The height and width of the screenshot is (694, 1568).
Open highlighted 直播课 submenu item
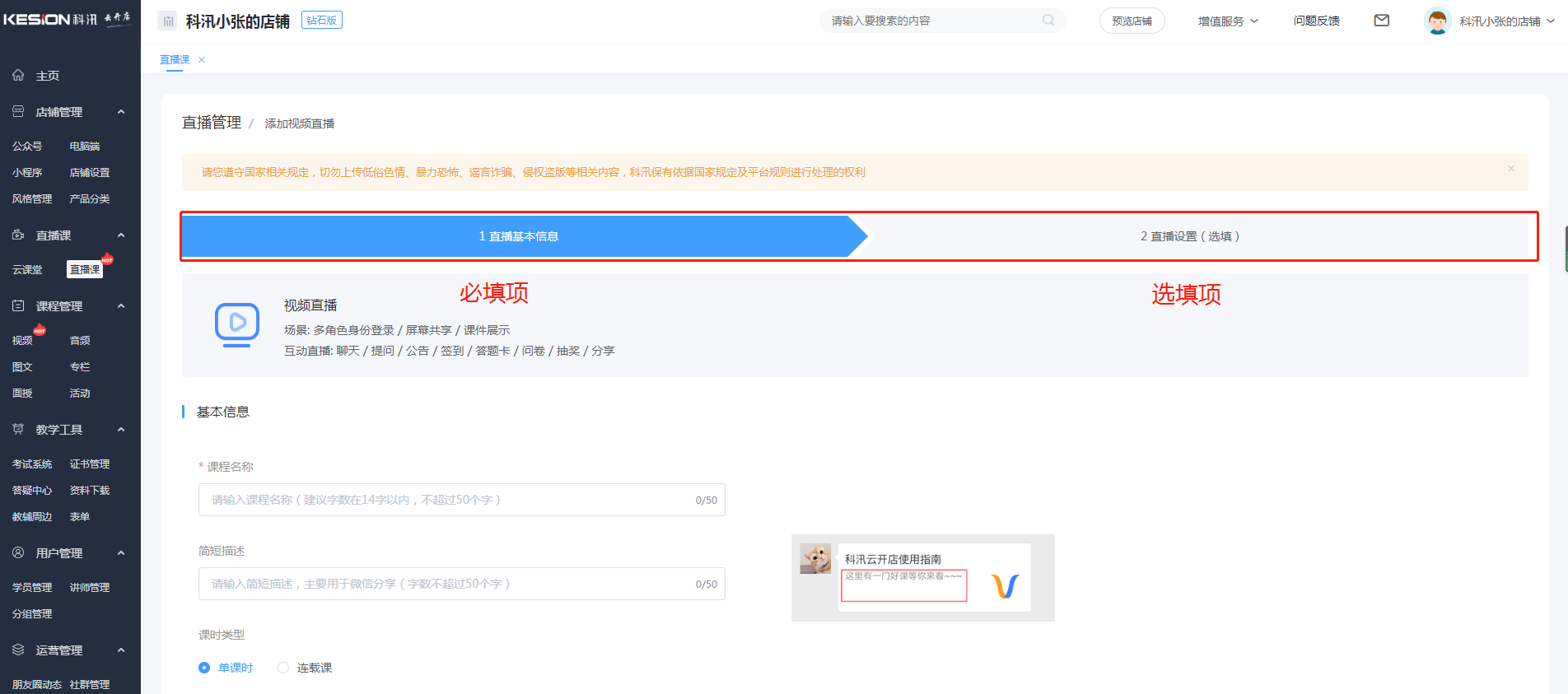coord(85,269)
